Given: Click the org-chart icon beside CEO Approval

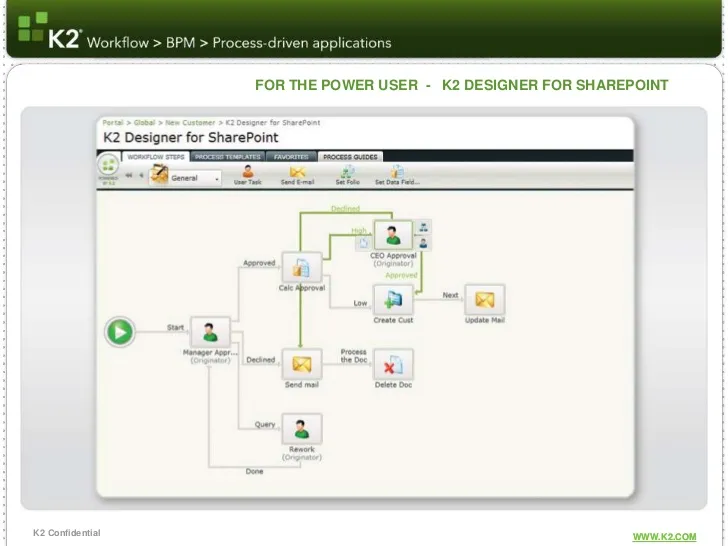Looking at the screenshot, I should click(423, 228).
